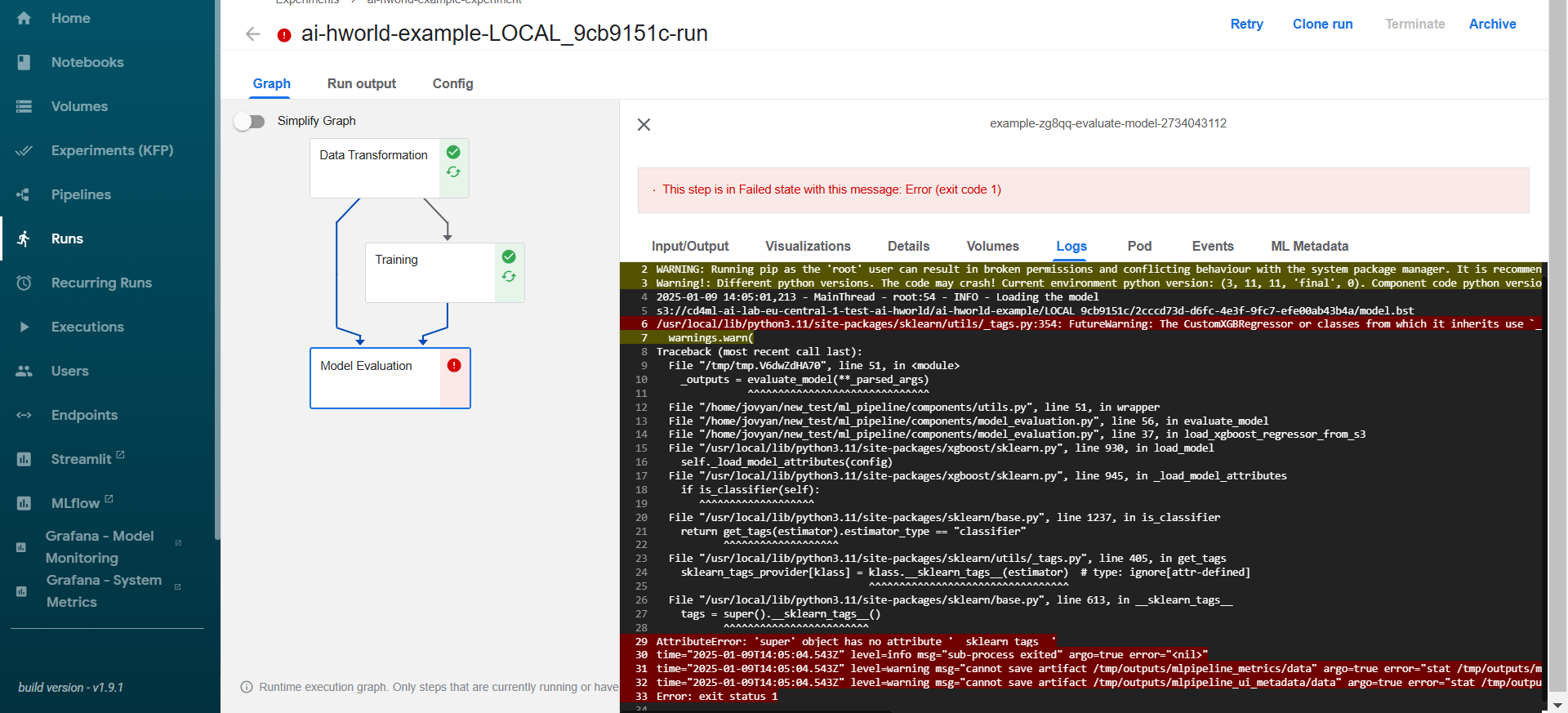Click the build version v1.9.1 text
This screenshot has height=713, width=1568.
(71, 688)
